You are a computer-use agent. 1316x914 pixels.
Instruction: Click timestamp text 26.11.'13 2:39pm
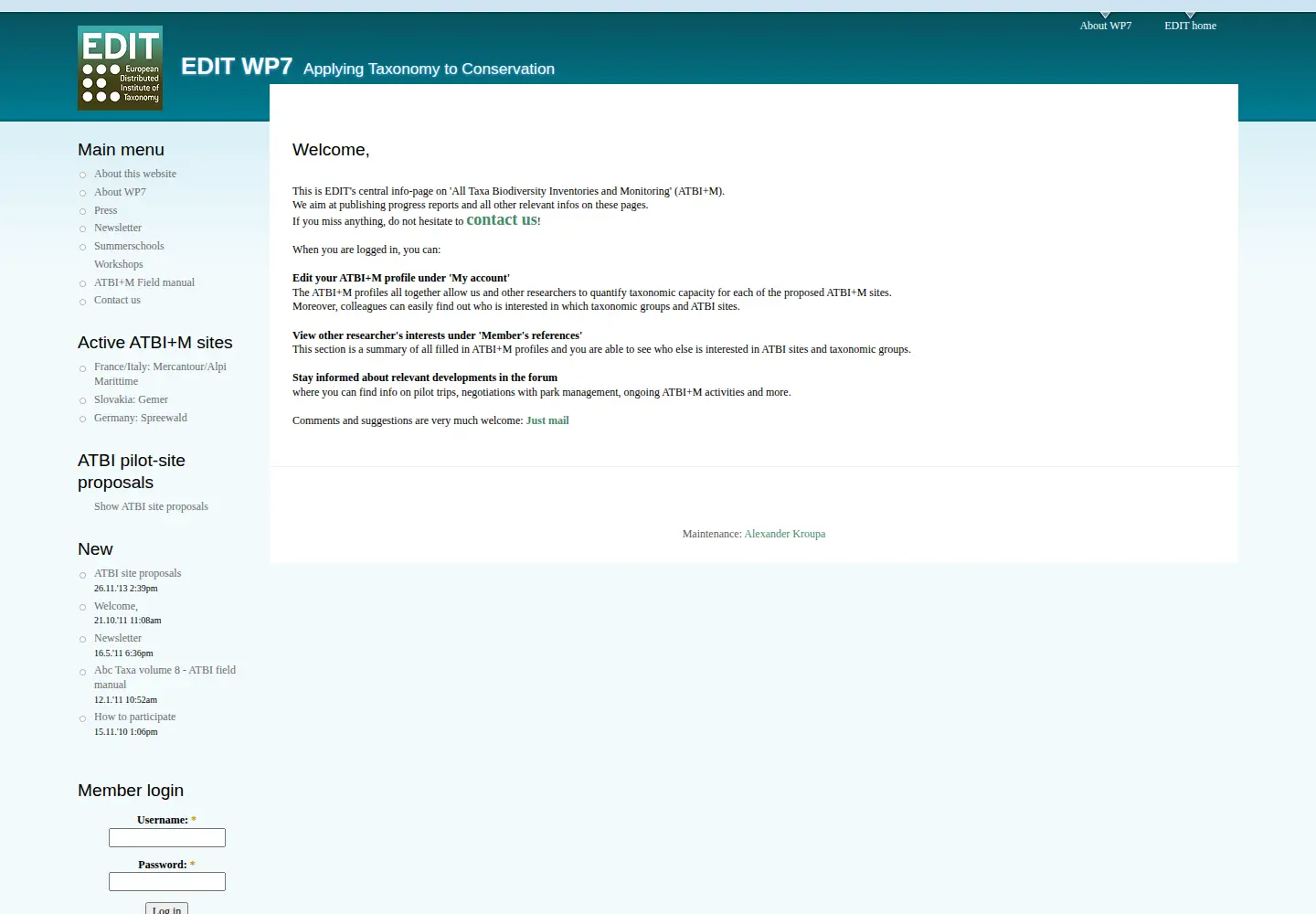pyautogui.click(x=126, y=589)
